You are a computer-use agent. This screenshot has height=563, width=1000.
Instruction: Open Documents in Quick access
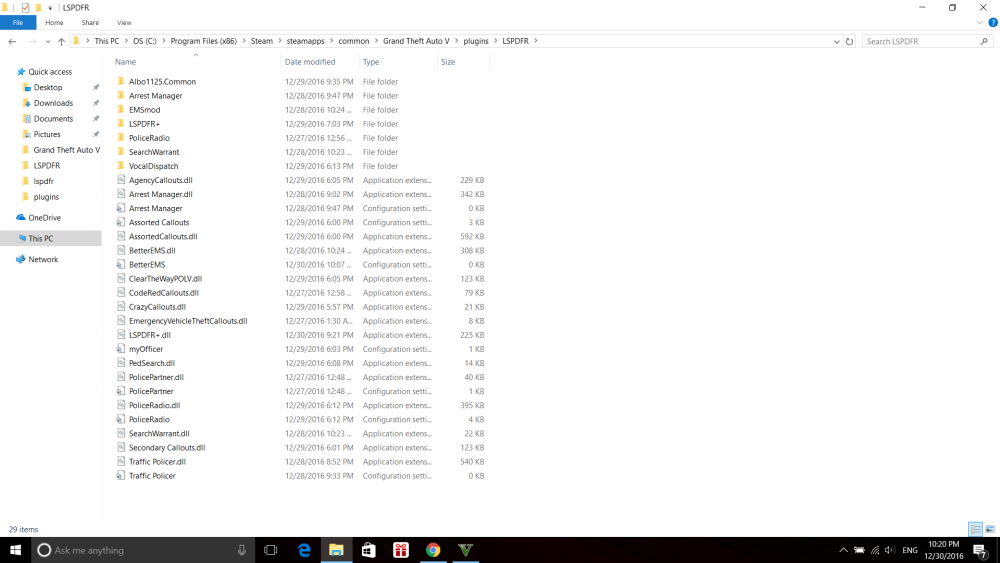click(53, 119)
